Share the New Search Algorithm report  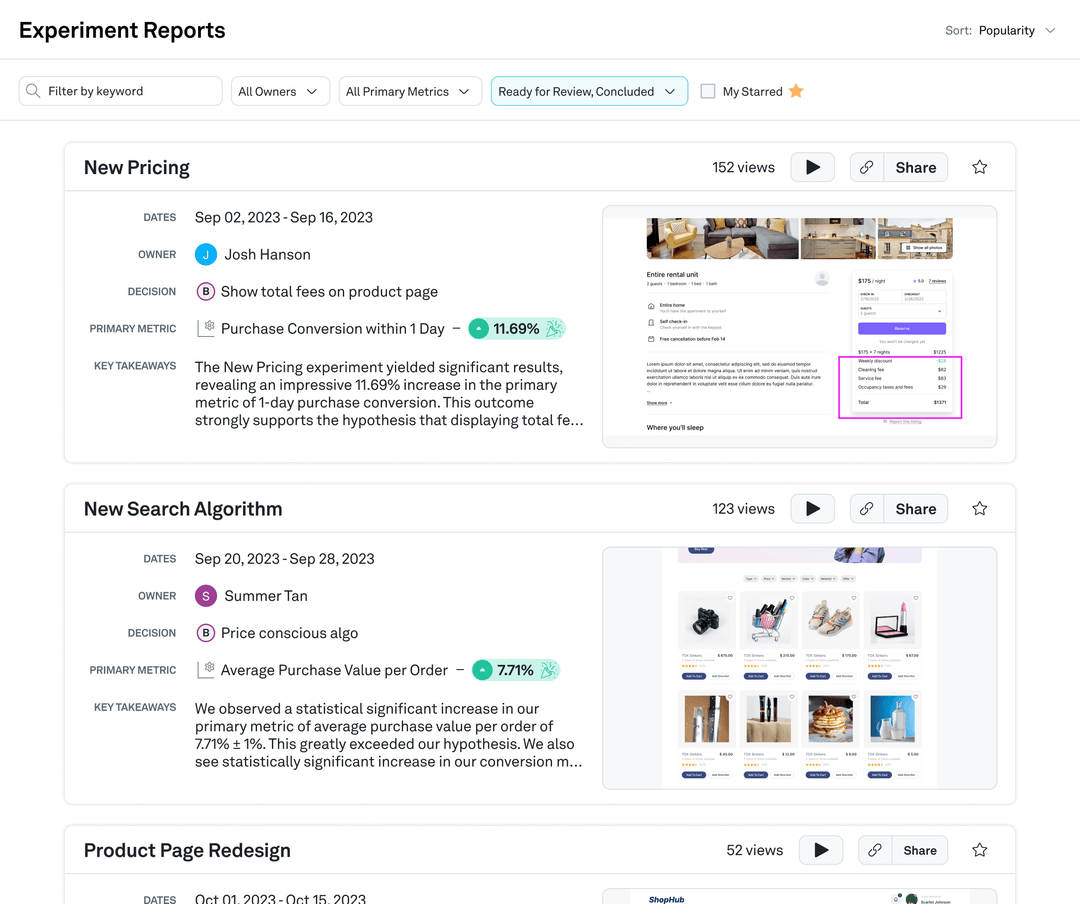[915, 508]
